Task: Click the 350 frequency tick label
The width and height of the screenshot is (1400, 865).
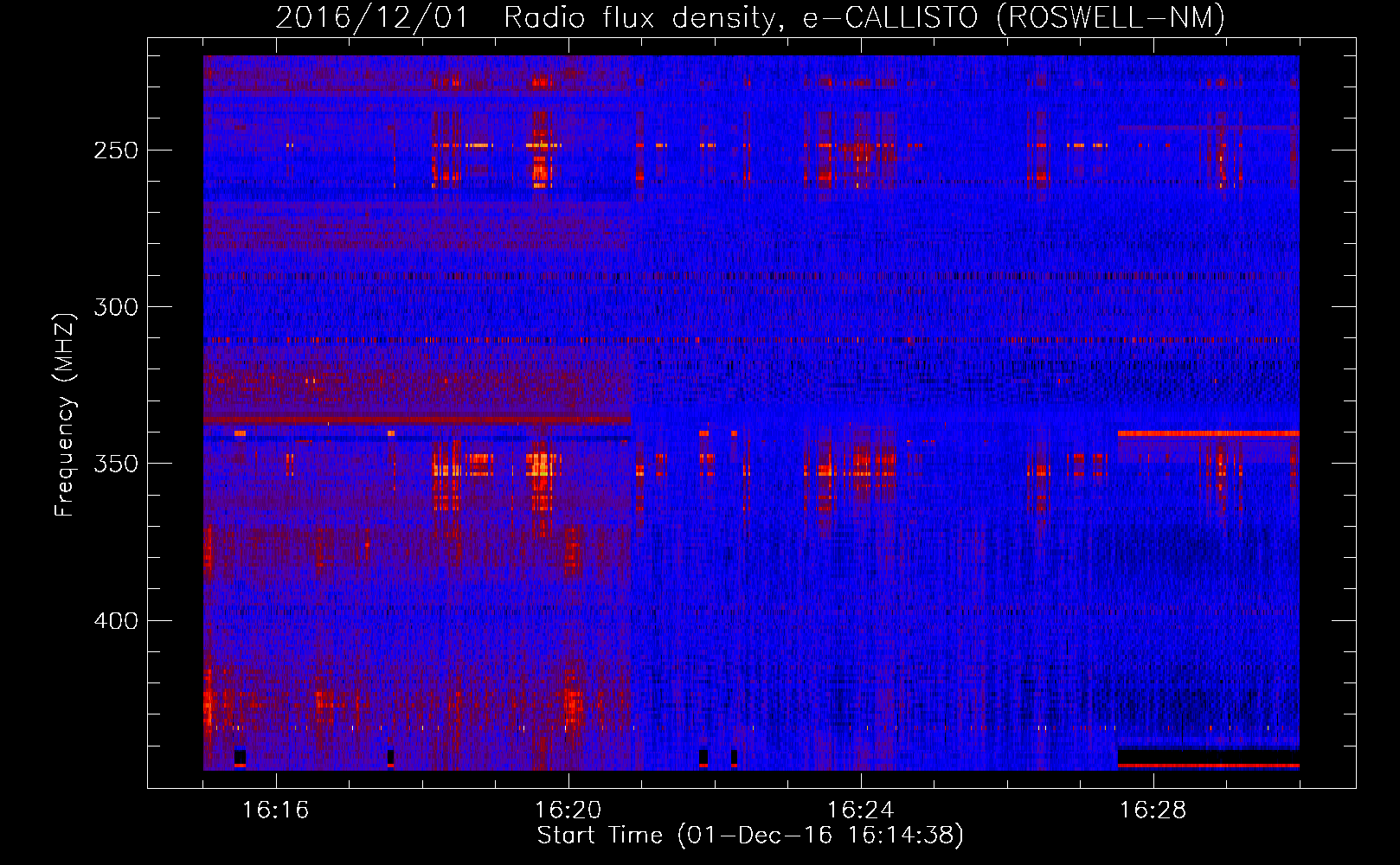Action: [116, 464]
